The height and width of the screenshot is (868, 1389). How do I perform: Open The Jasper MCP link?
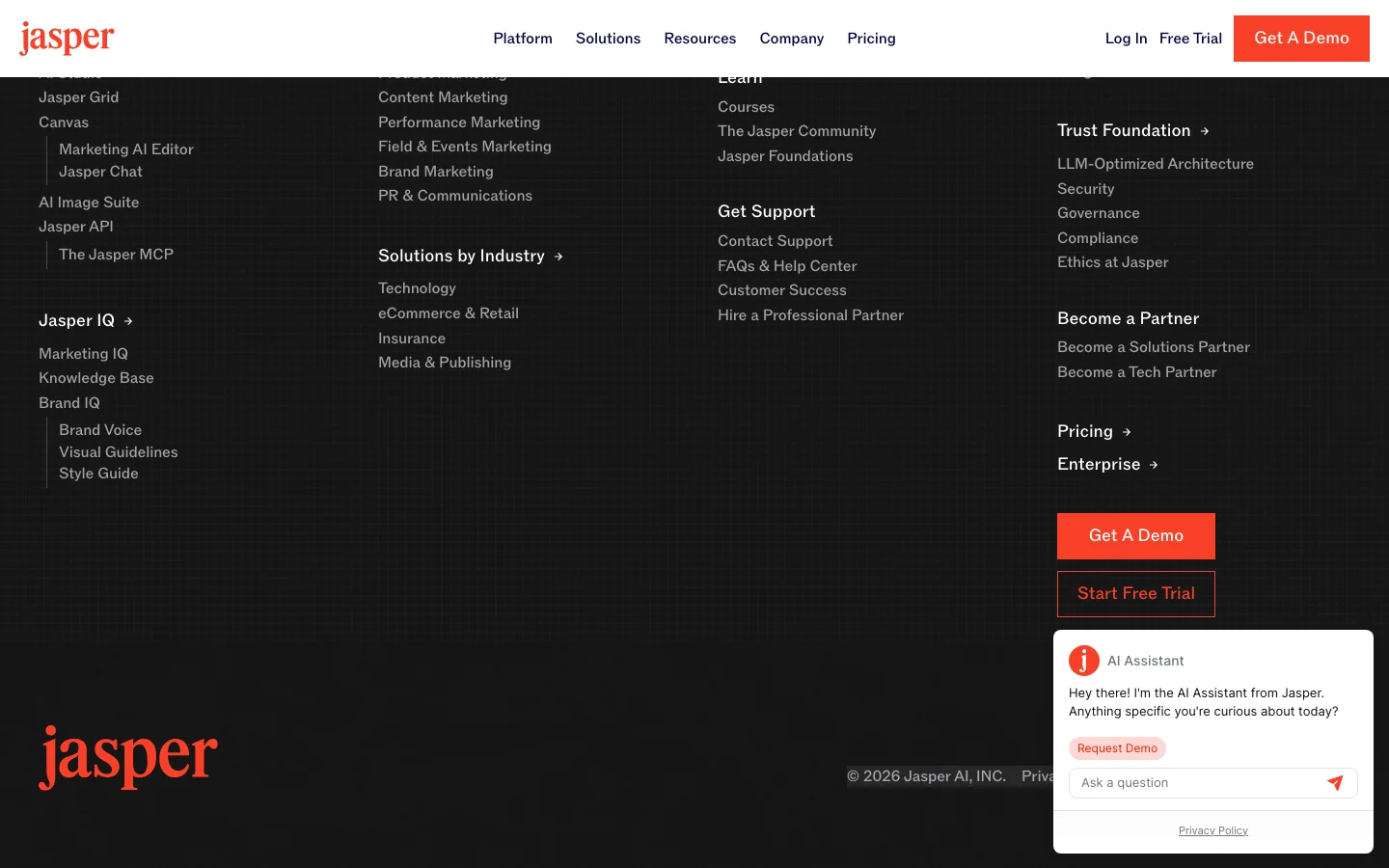click(x=116, y=255)
